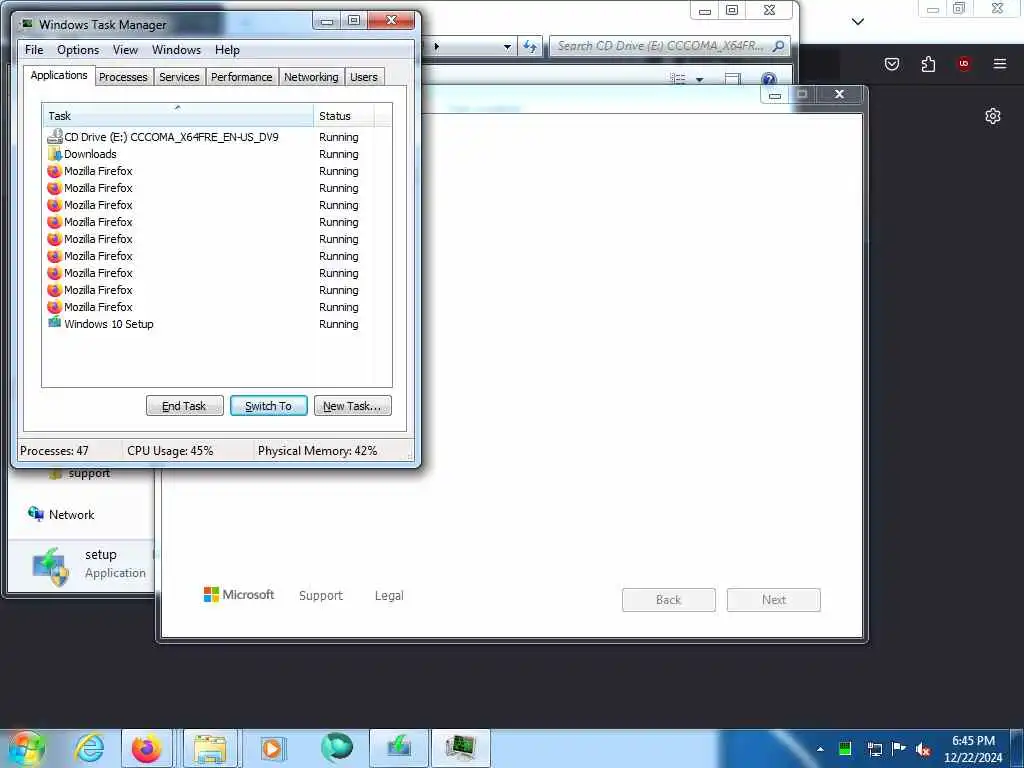Screen dimensions: 1024x768
Task: Click the uBlock Origin icon in Firefox
Action: pyautogui.click(x=964, y=64)
